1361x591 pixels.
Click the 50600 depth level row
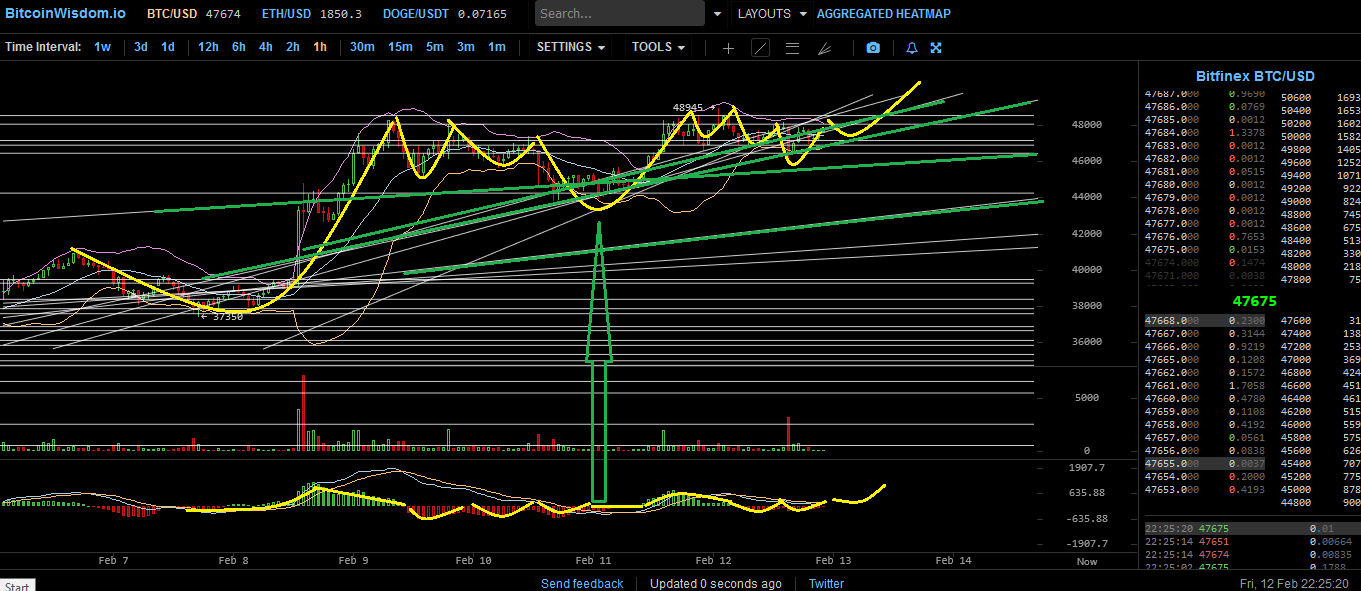1320,97
